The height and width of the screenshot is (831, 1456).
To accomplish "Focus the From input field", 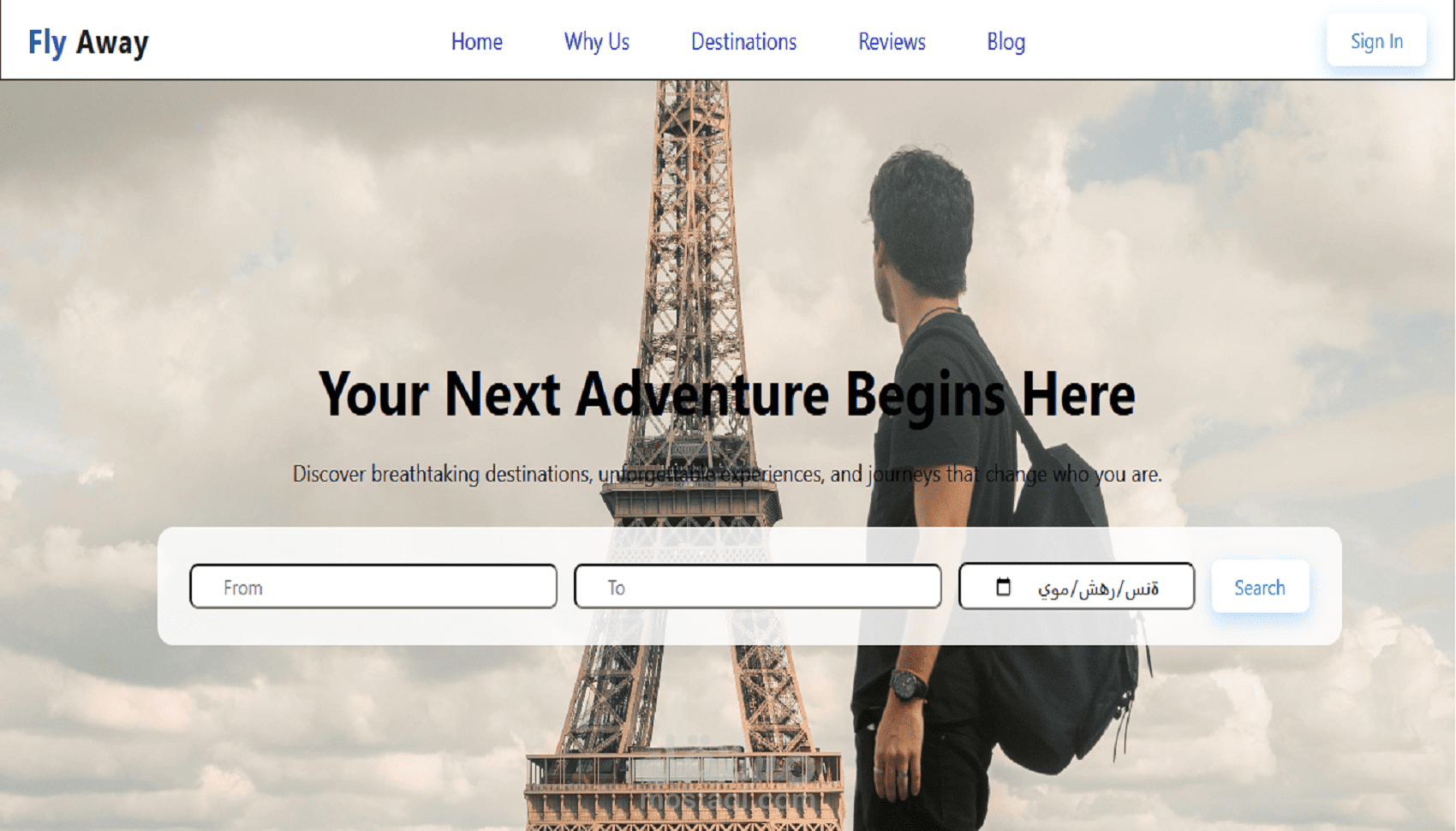I will (373, 587).
